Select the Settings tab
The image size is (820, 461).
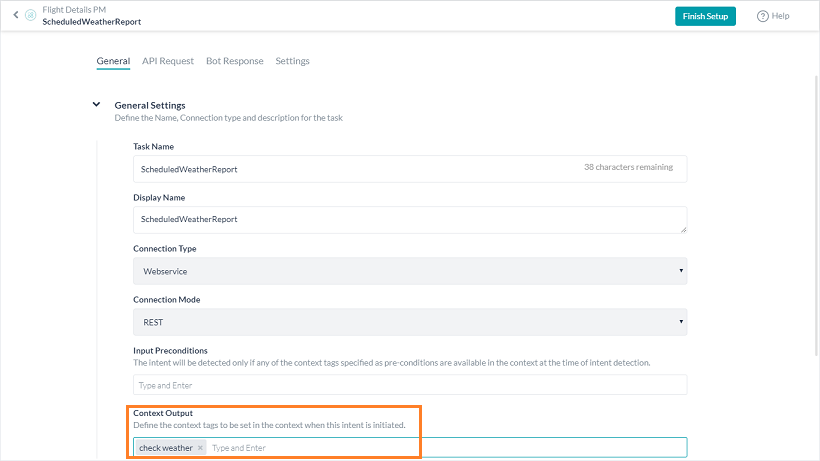pyautogui.click(x=292, y=61)
